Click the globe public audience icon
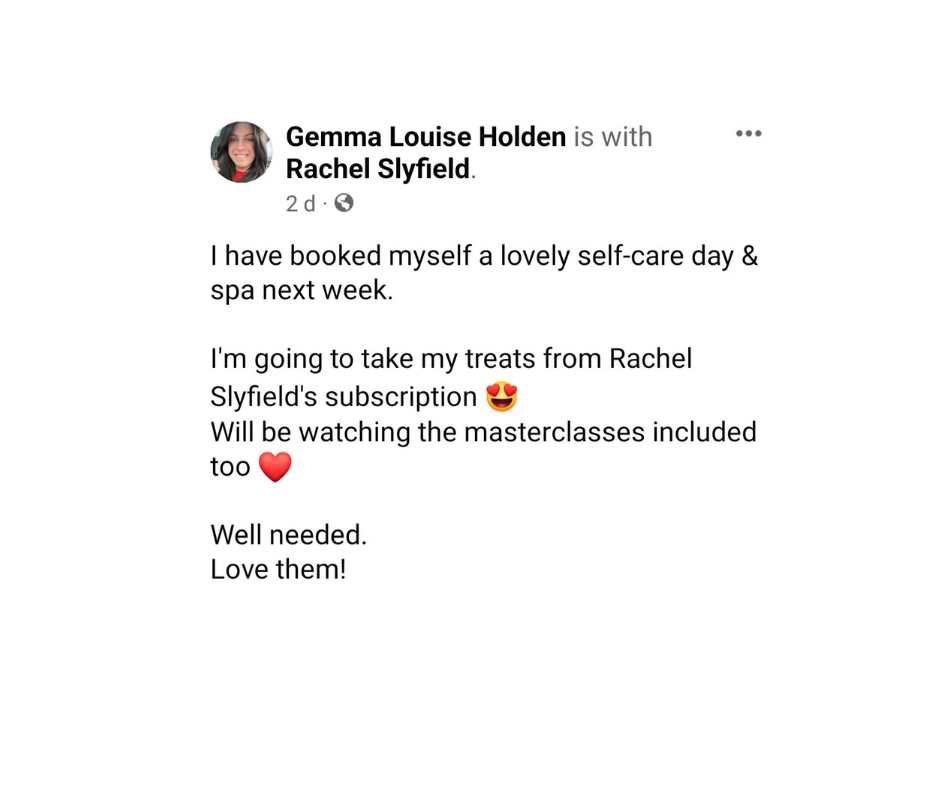 [344, 203]
